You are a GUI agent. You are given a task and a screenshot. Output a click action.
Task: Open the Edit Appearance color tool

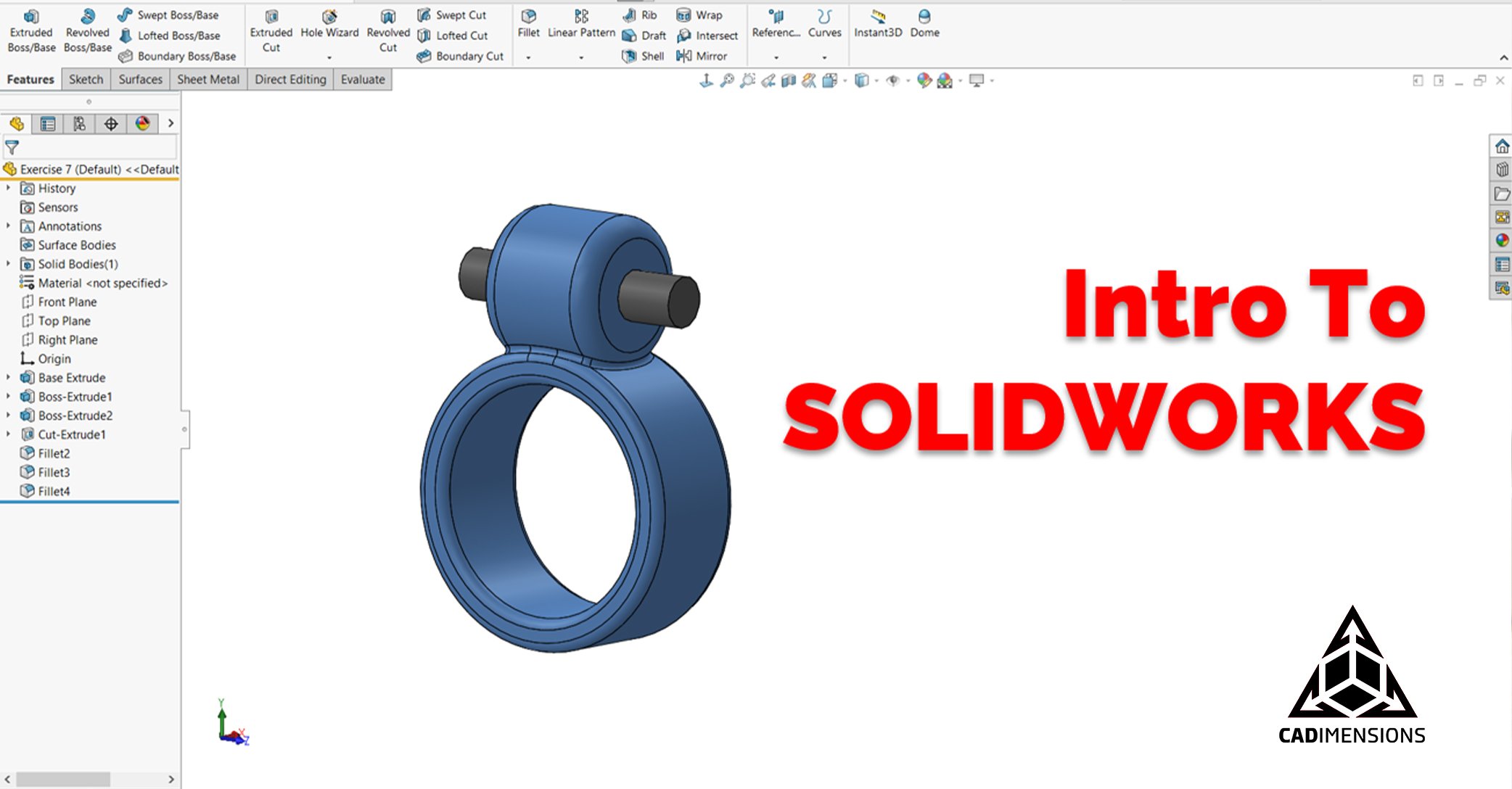(x=924, y=80)
